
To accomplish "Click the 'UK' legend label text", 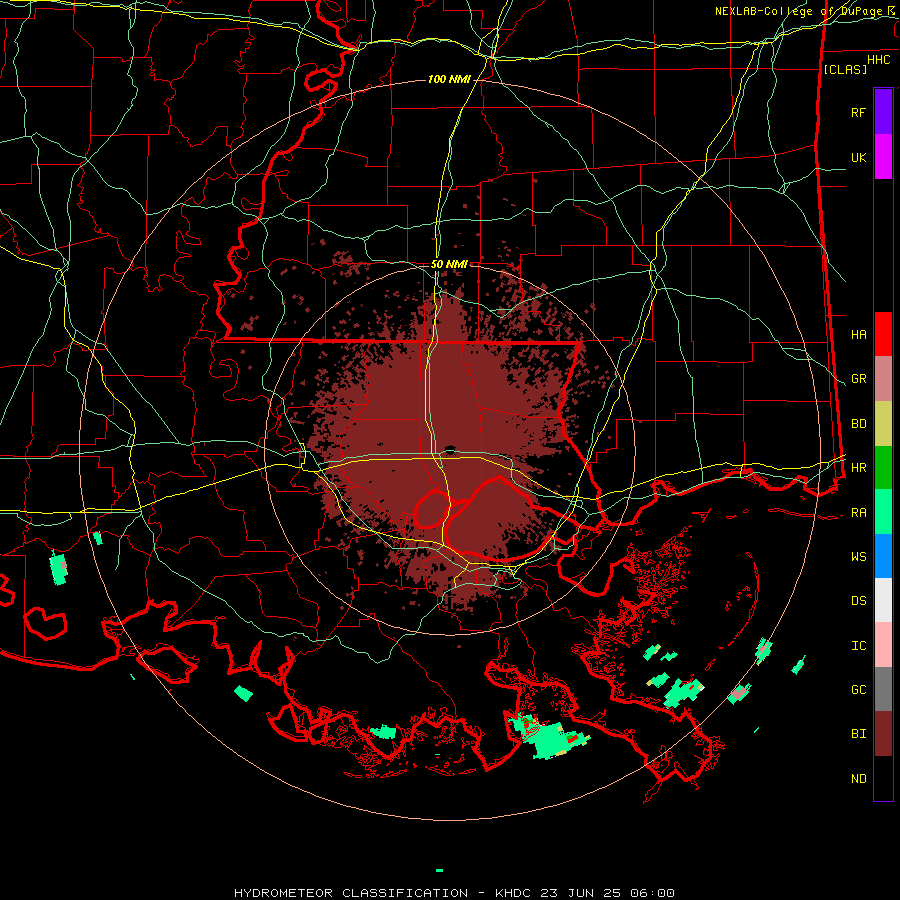I will click(858, 157).
